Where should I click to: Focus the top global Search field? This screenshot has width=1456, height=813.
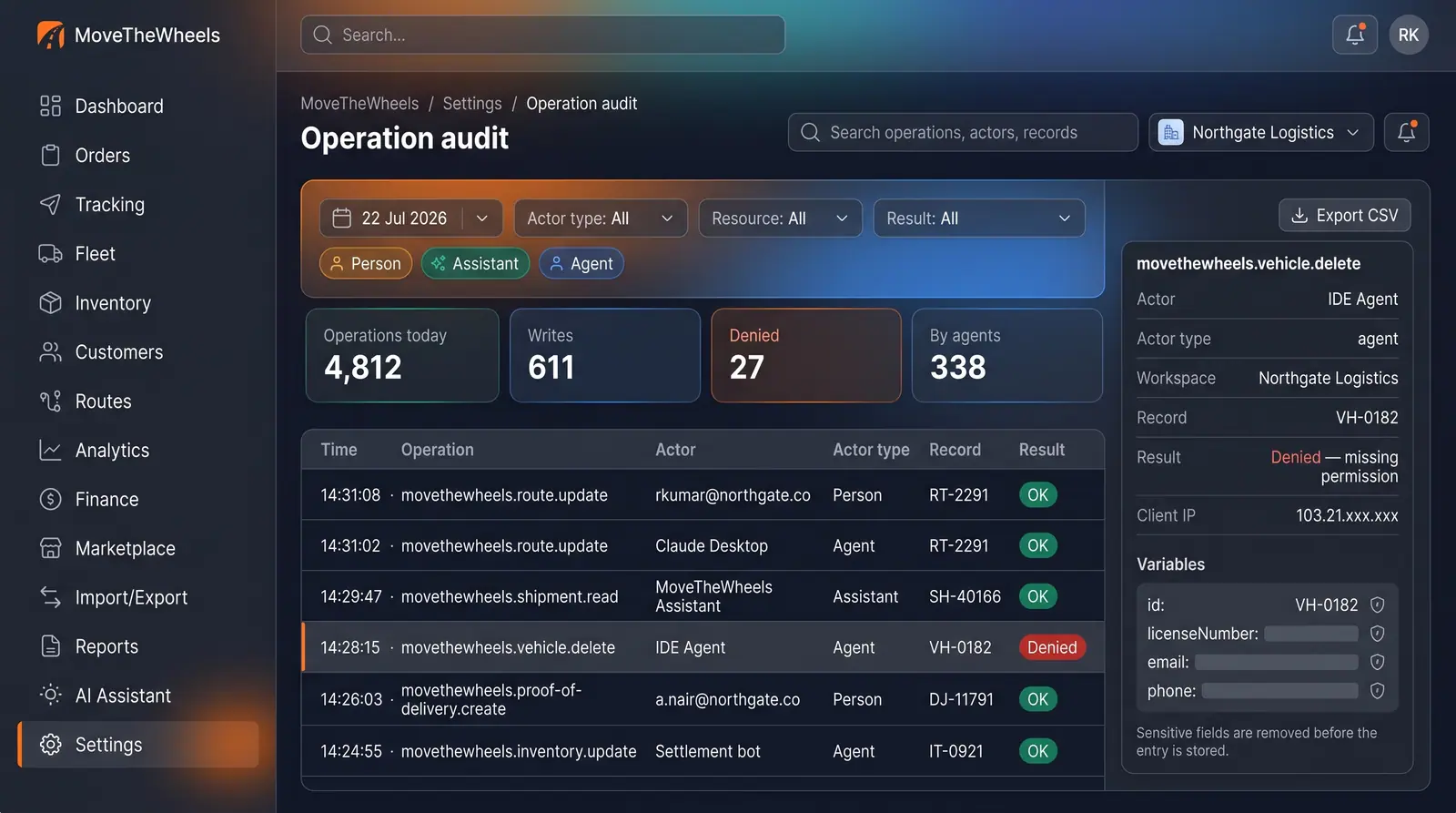point(543,35)
